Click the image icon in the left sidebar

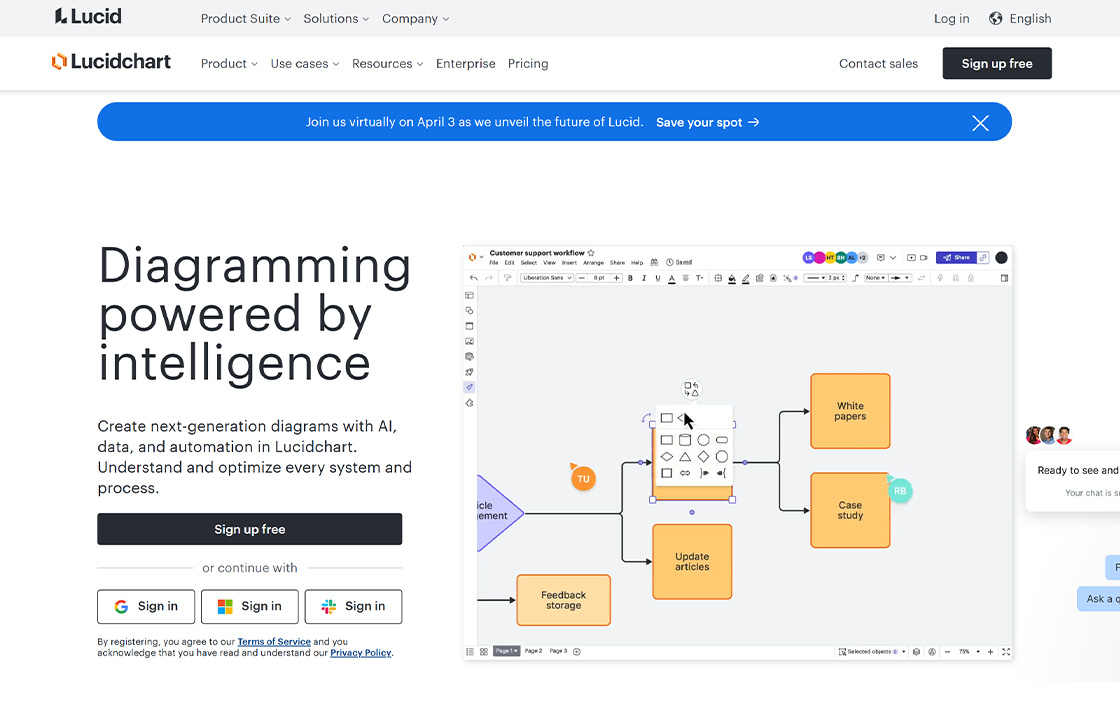pos(469,341)
